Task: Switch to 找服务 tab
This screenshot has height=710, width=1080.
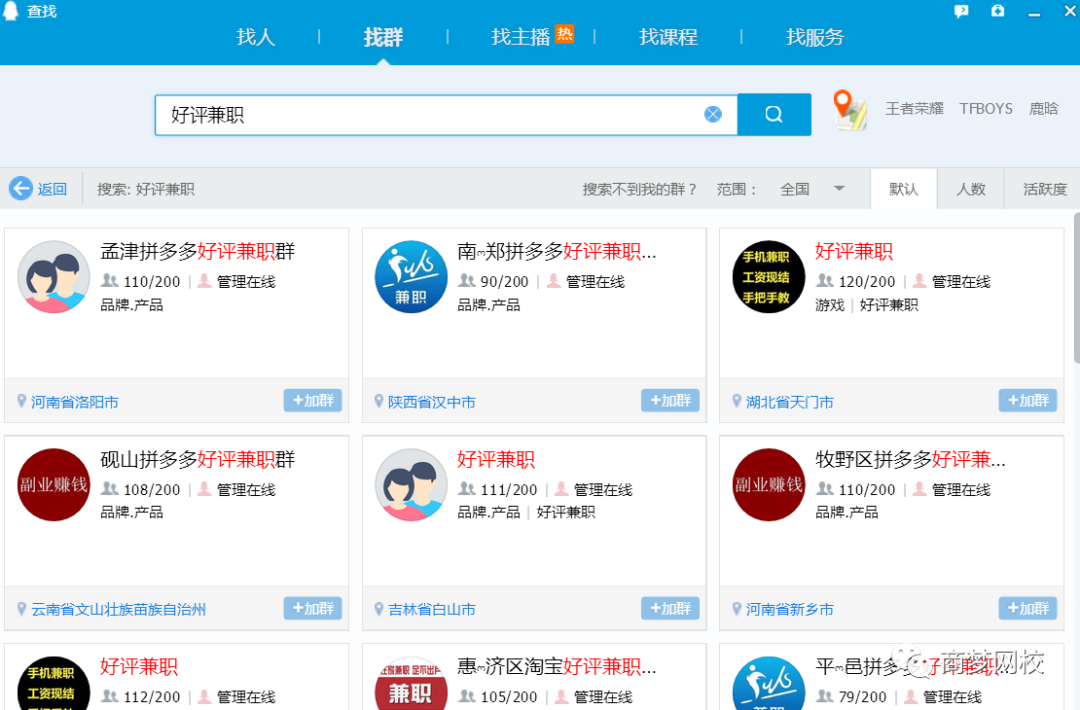Action: point(815,36)
